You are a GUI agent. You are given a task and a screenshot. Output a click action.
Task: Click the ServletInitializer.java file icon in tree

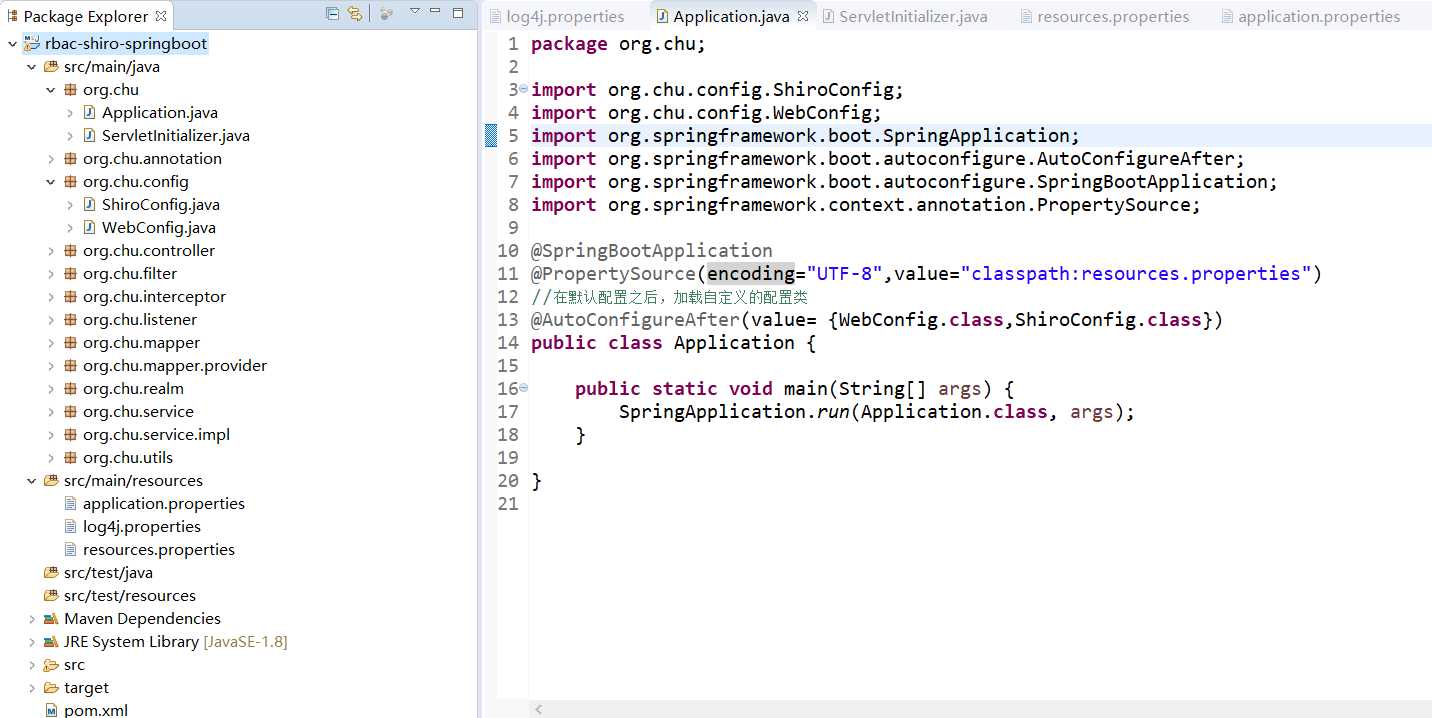[89, 136]
